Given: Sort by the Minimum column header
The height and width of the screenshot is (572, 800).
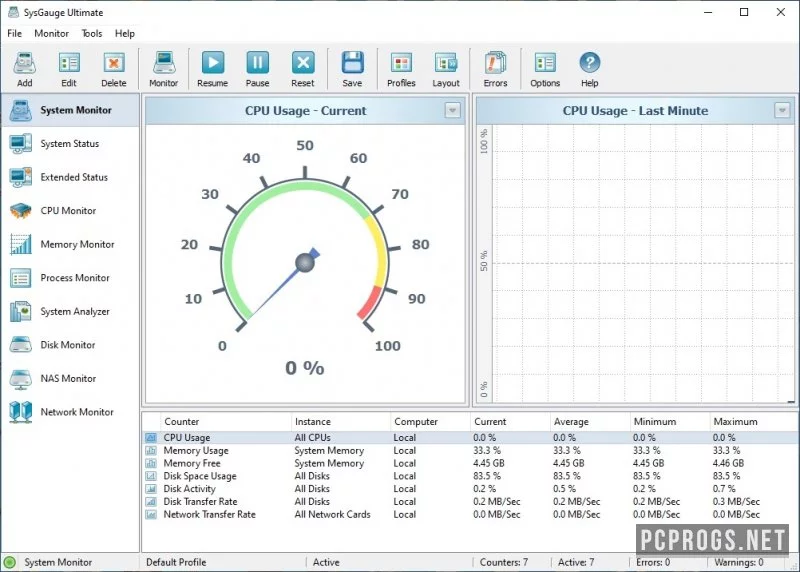Looking at the screenshot, I should (670, 421).
